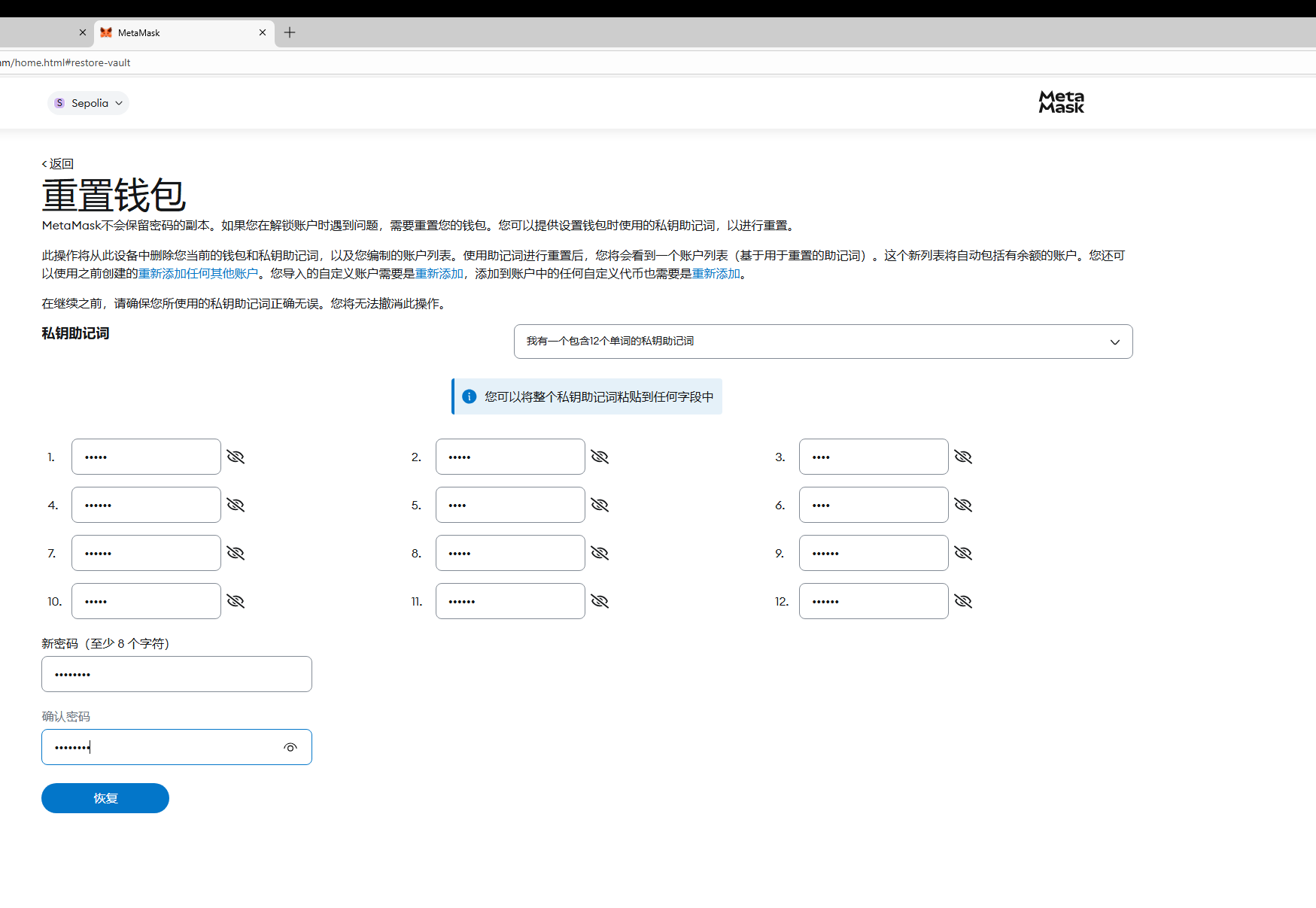
Task: Focus seed phrase word 6 field
Action: 874,505
